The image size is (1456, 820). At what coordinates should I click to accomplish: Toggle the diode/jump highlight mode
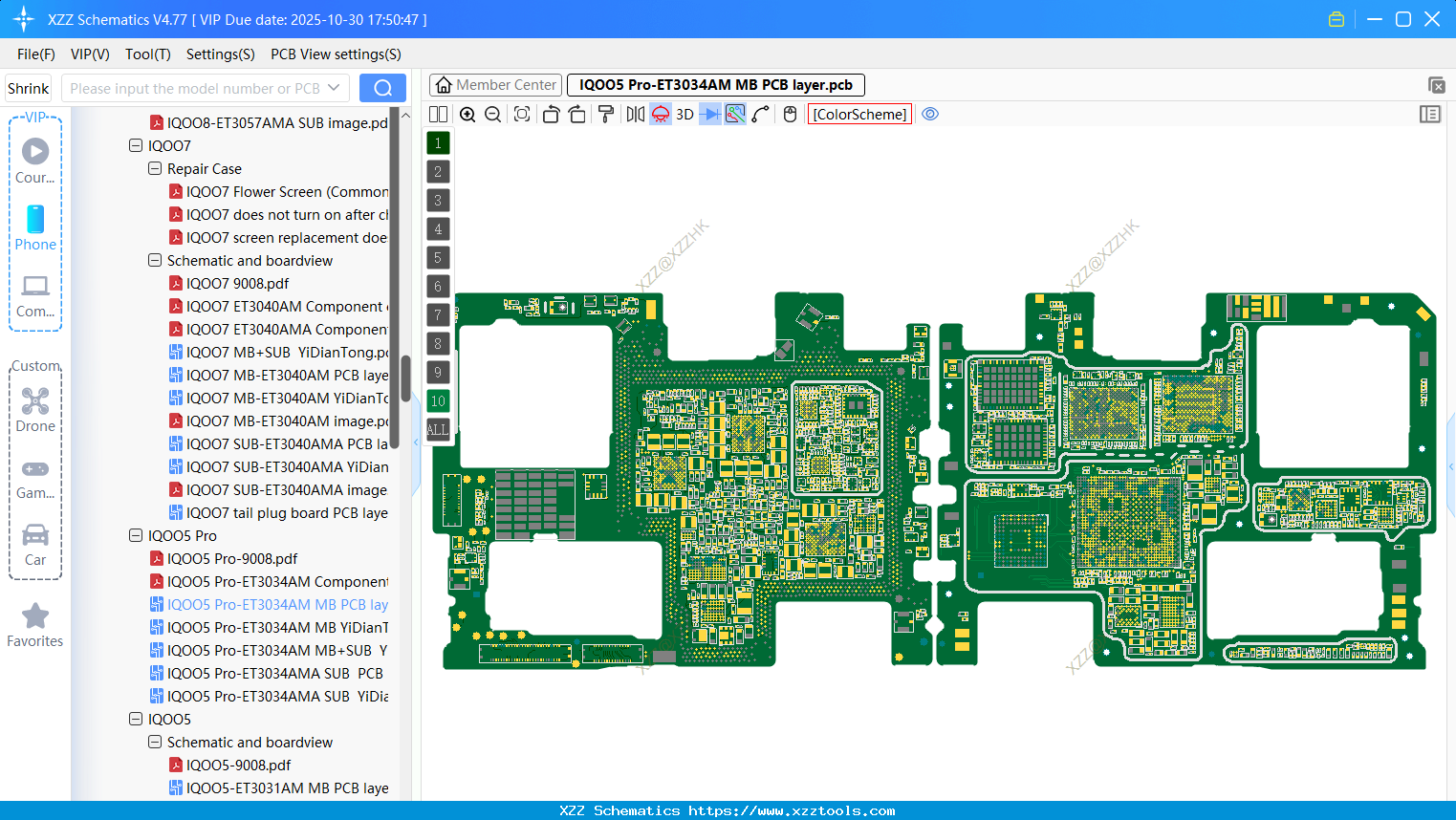coord(711,114)
